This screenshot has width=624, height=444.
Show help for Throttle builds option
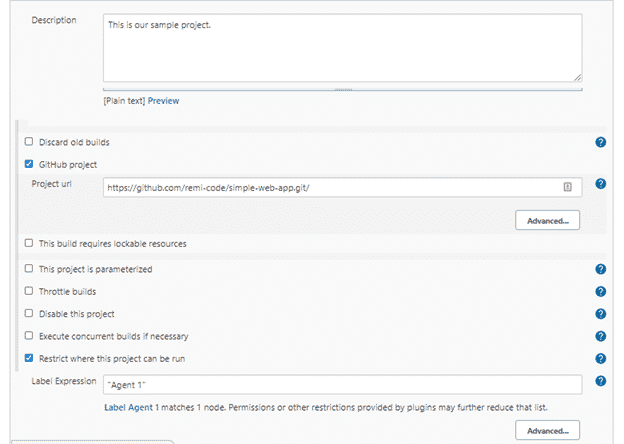(601, 291)
